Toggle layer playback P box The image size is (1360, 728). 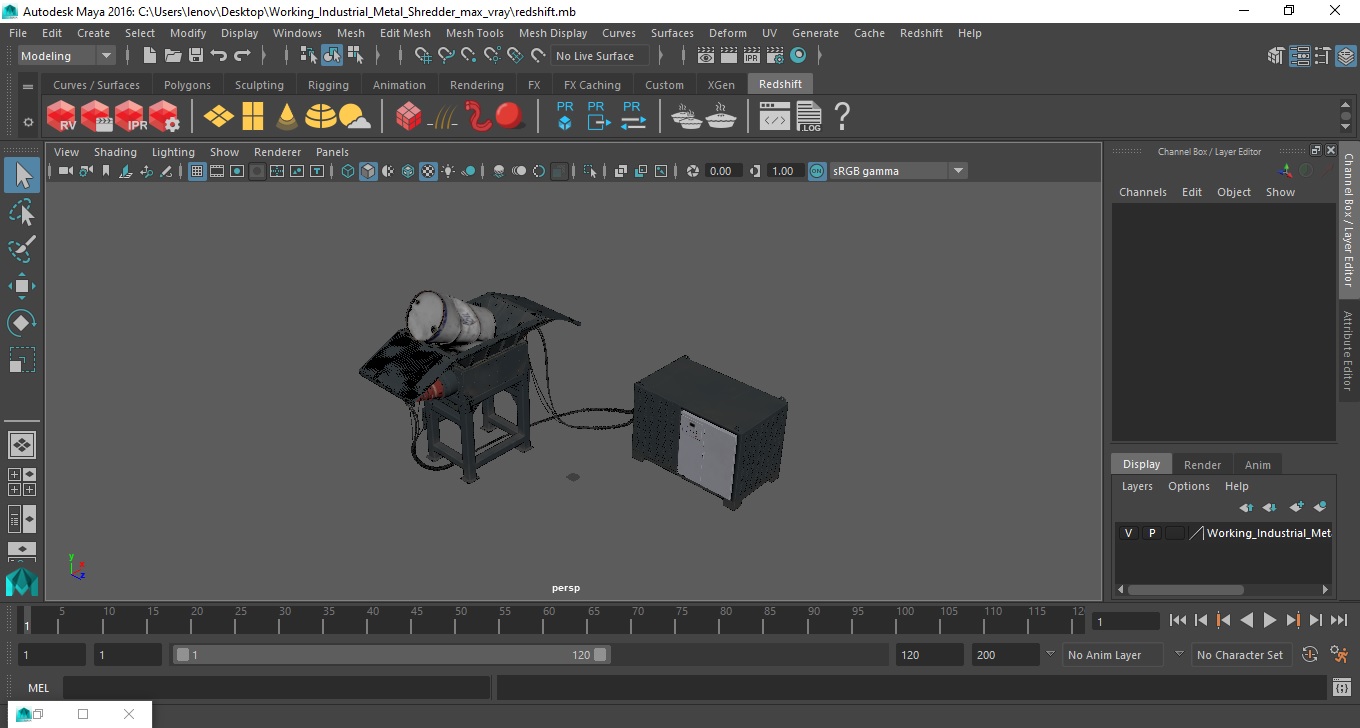coord(1152,533)
